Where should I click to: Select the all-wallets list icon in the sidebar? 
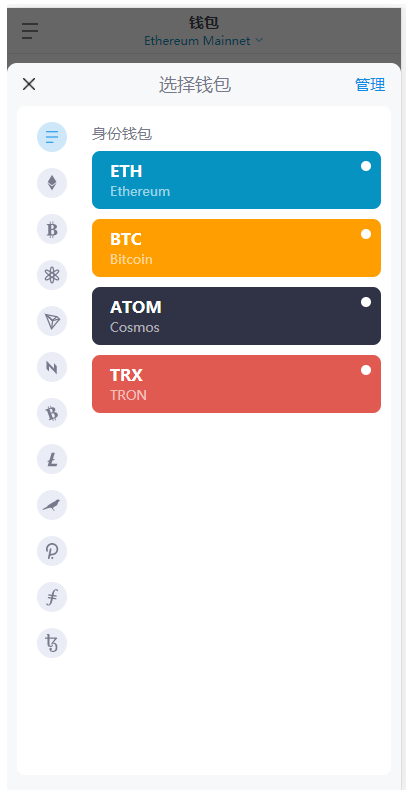52,137
